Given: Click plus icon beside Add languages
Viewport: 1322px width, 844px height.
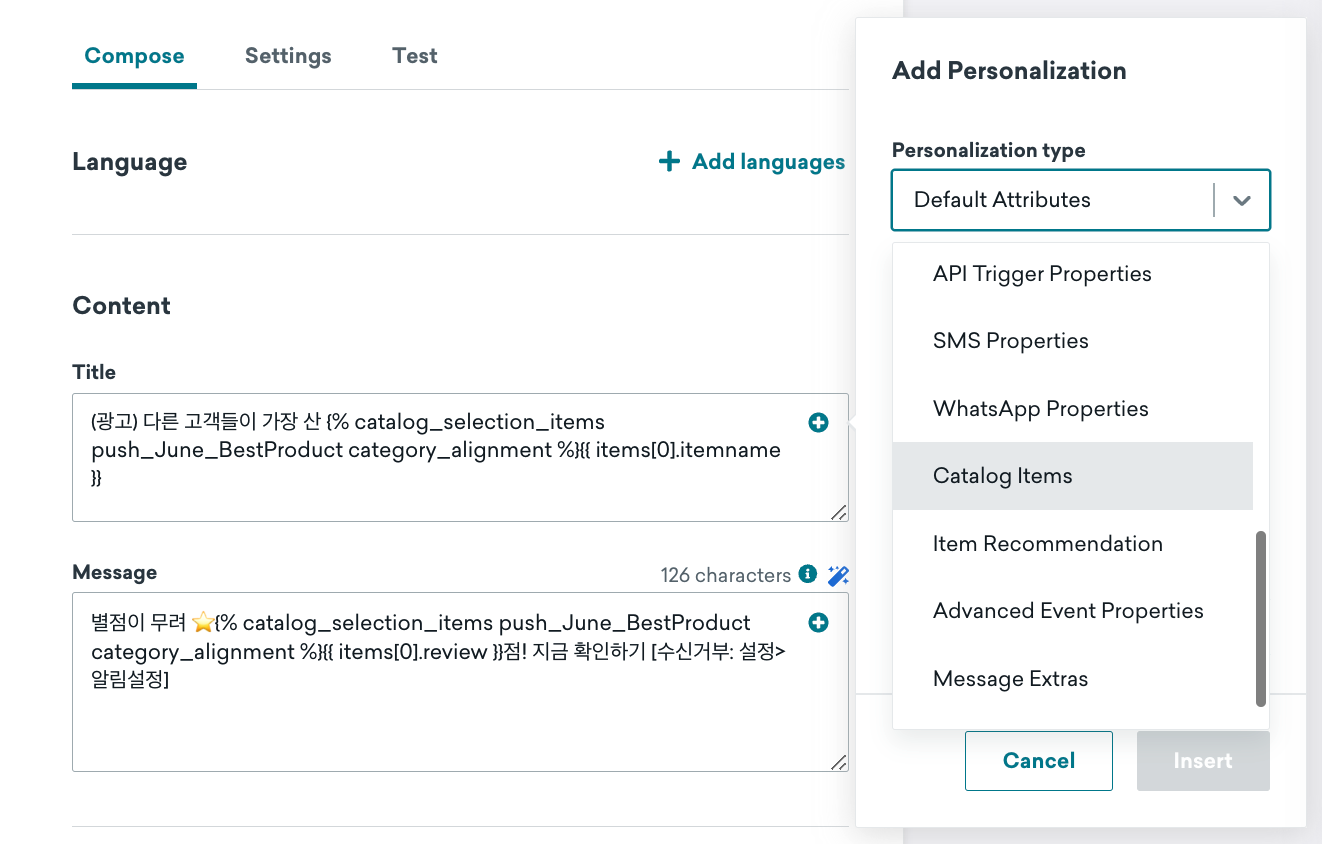Looking at the screenshot, I should pyautogui.click(x=669, y=162).
